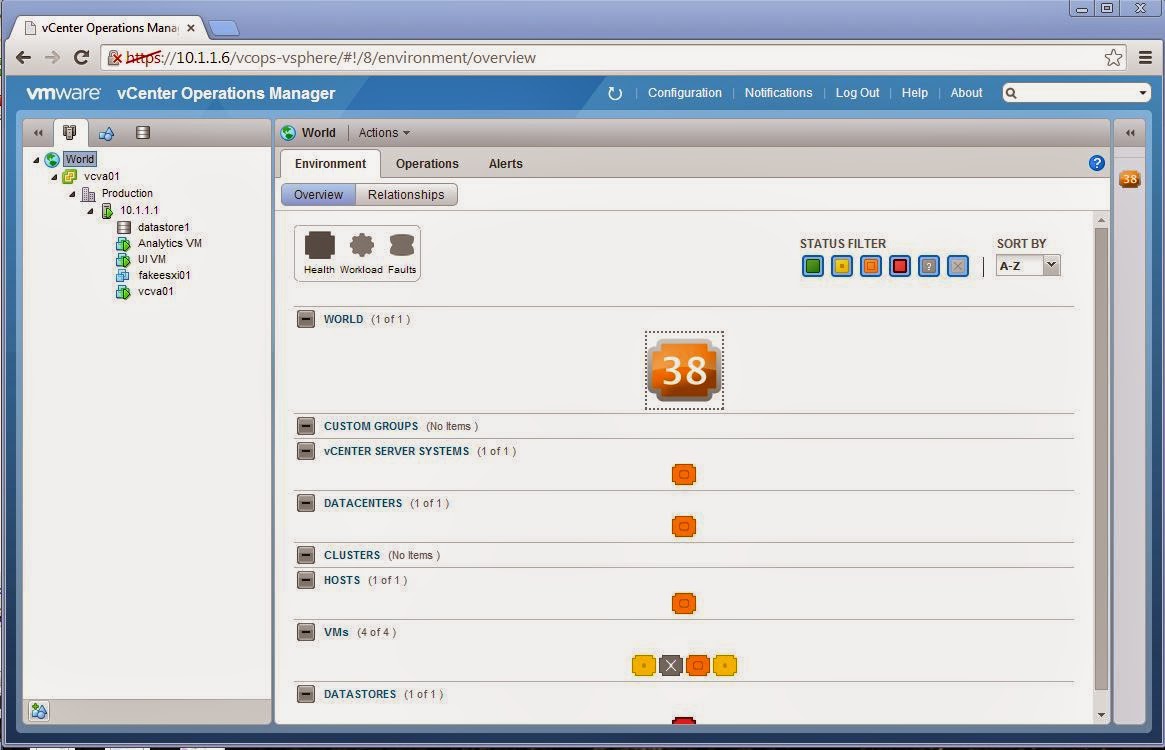The image size is (1165, 750).
Task: Toggle the red status filter
Action: click(900, 266)
